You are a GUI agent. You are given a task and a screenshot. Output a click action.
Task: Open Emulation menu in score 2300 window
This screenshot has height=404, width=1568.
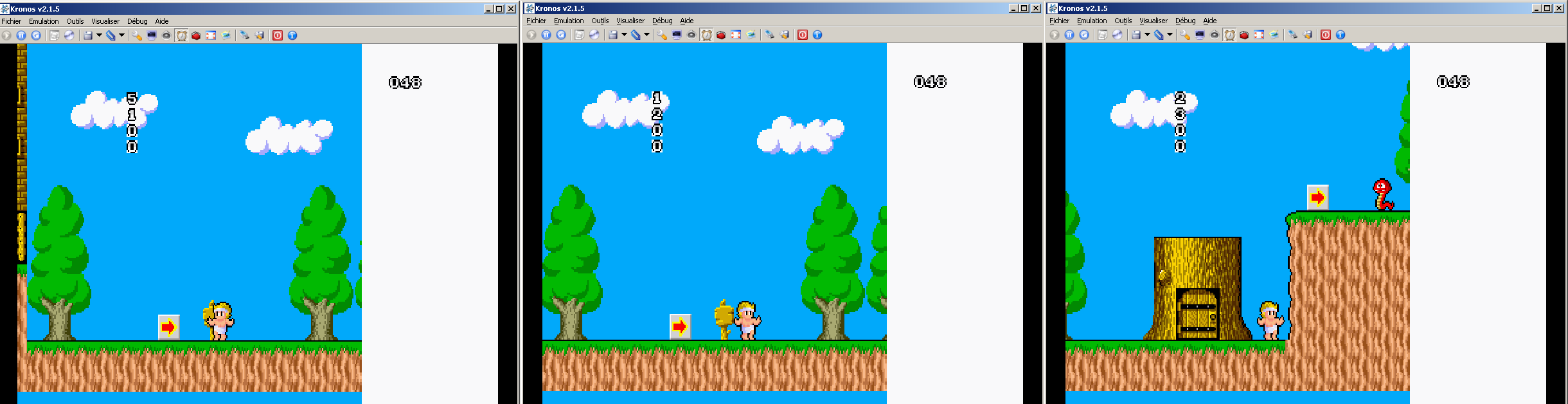pos(1092,21)
